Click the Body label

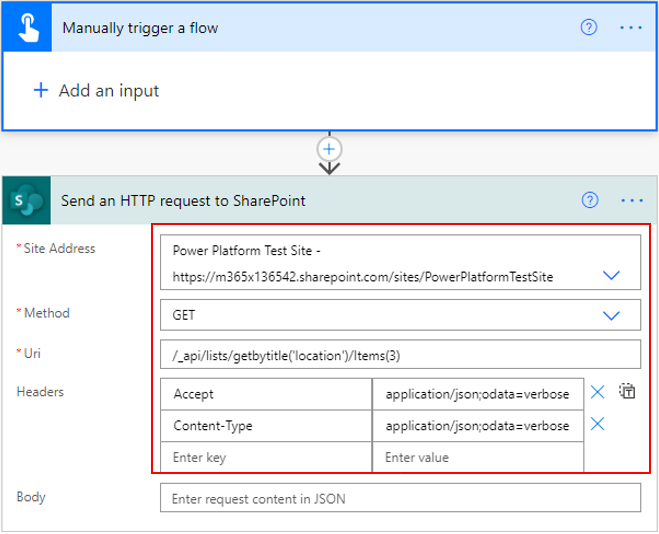31,497
